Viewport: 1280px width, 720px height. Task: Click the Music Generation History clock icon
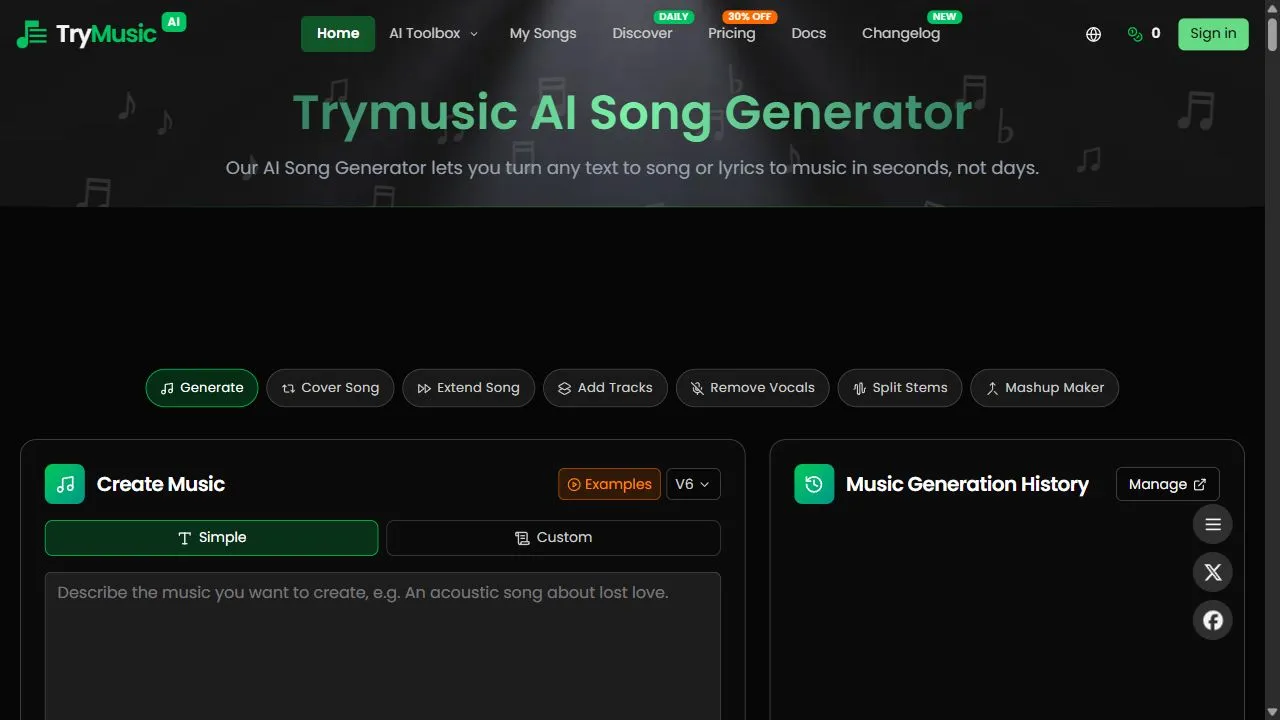(x=814, y=484)
